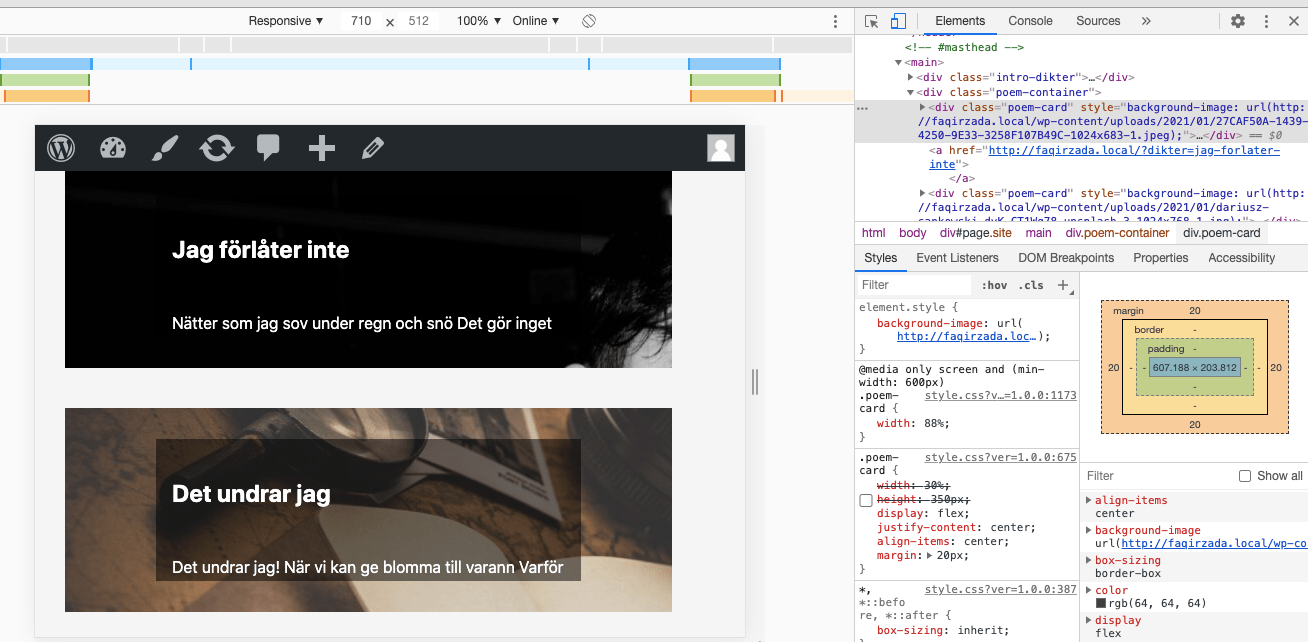Select the DOM Breakpoints tab

(1066, 258)
